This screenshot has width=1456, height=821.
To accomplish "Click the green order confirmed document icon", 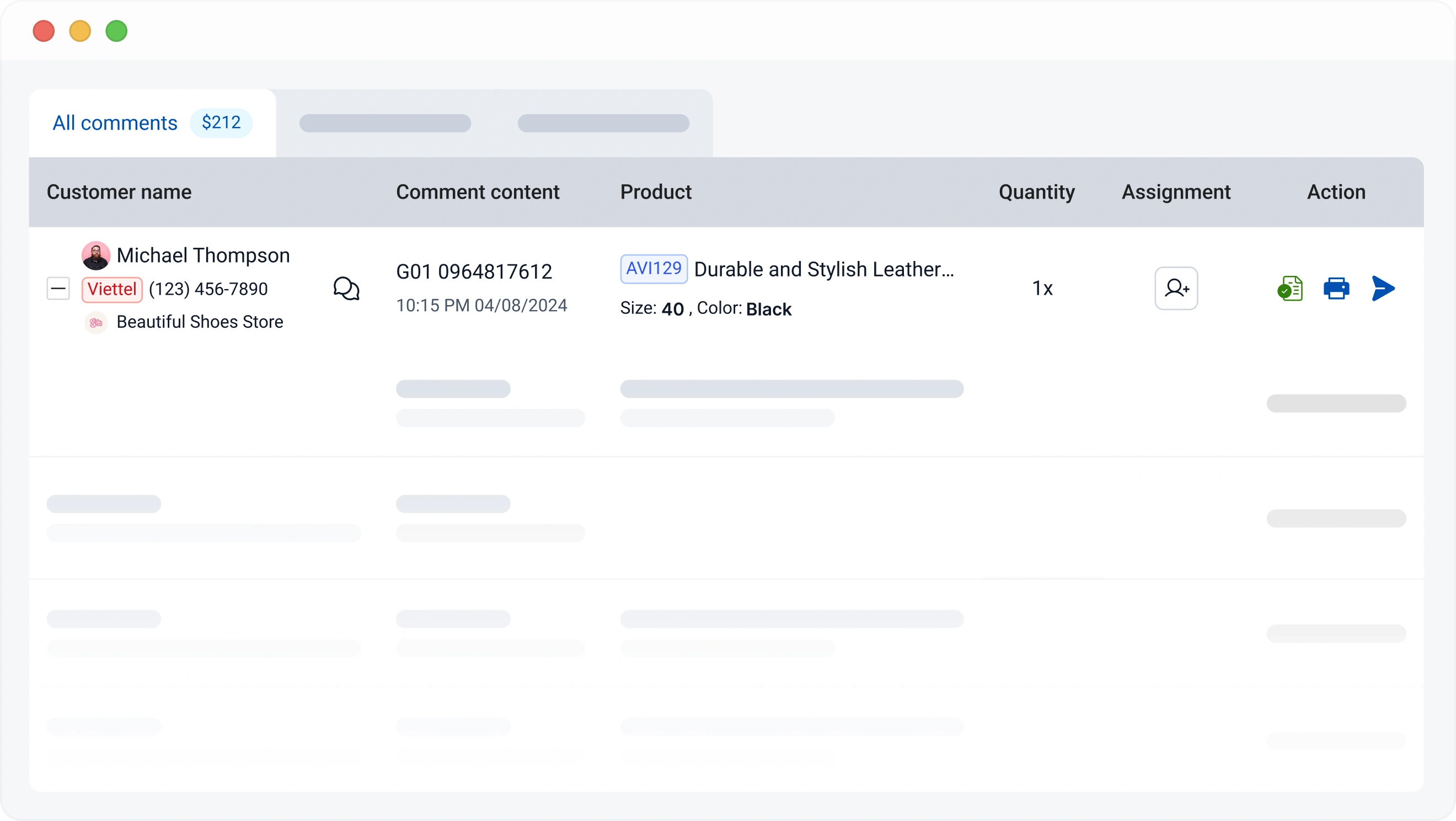I will 1290,289.
